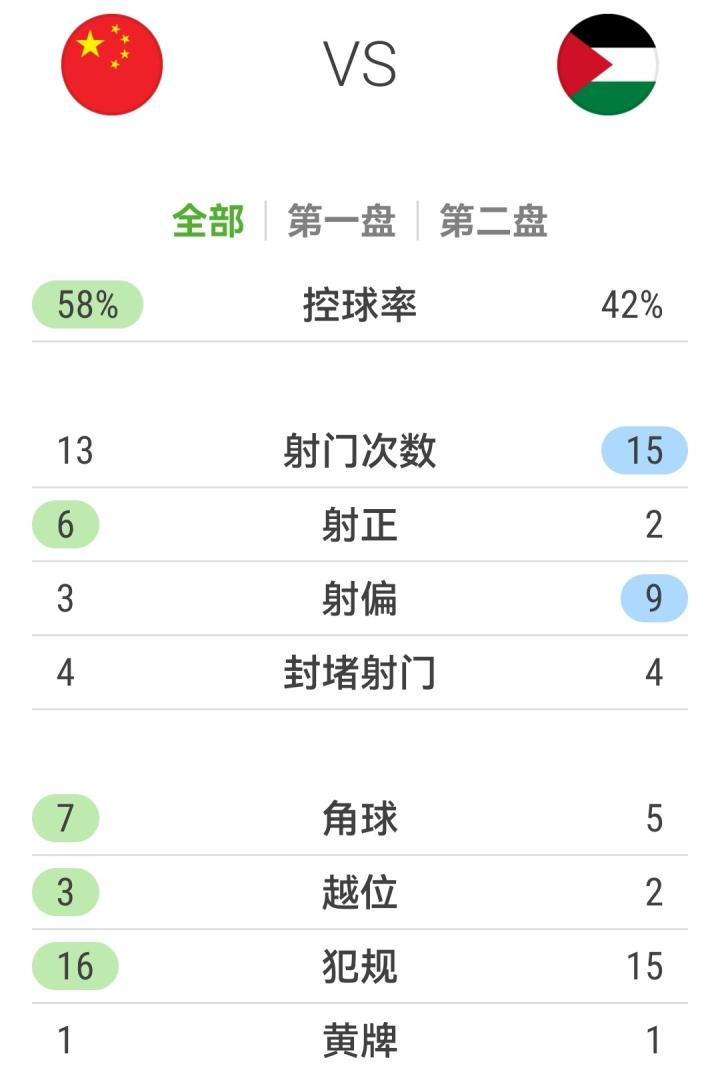Tap the blue 15 shots badge

coord(644,451)
